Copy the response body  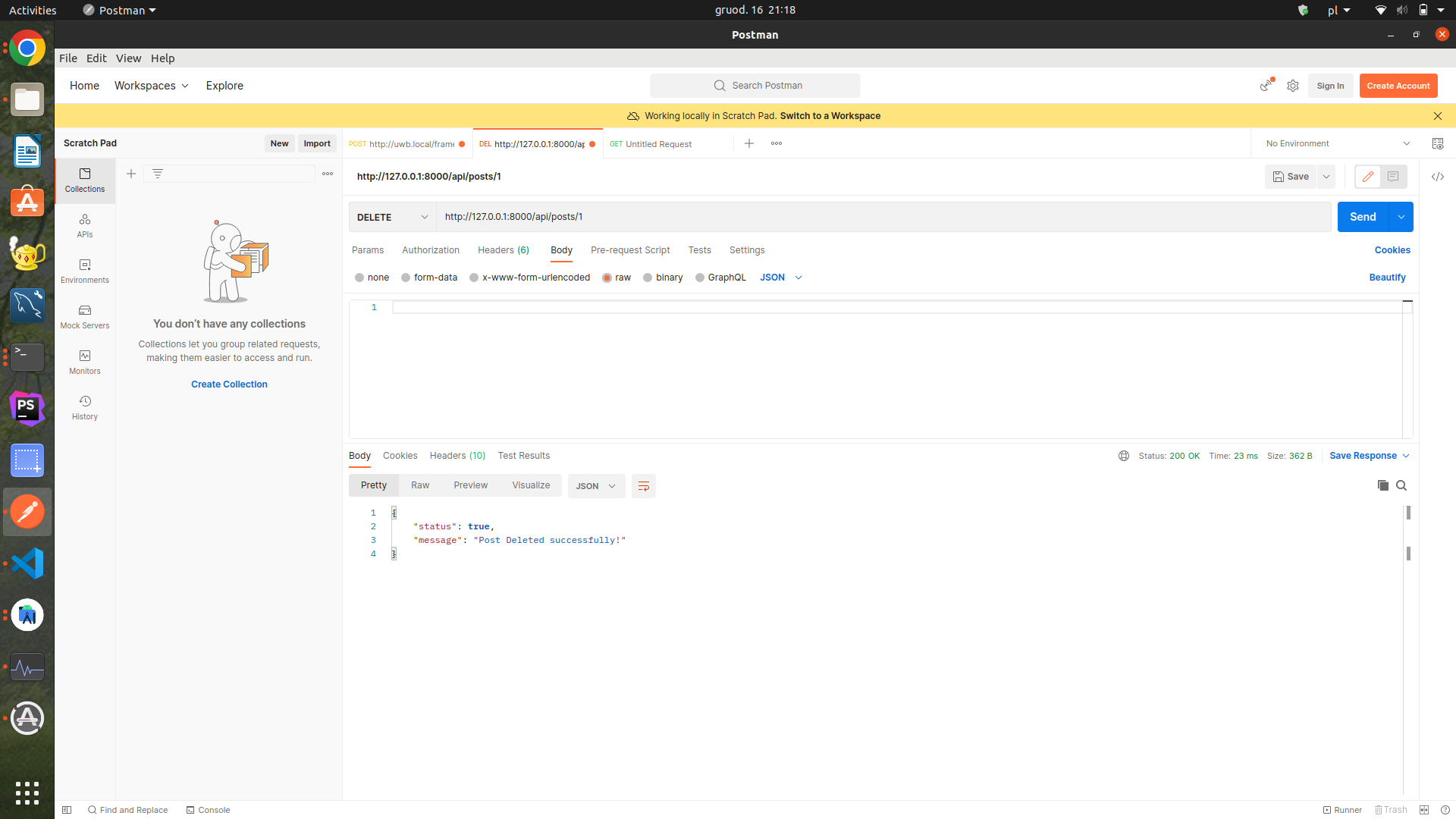pyautogui.click(x=1383, y=485)
